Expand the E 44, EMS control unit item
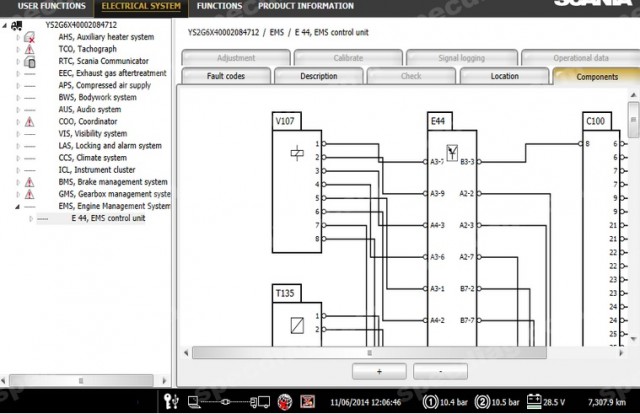 pos(31,219)
